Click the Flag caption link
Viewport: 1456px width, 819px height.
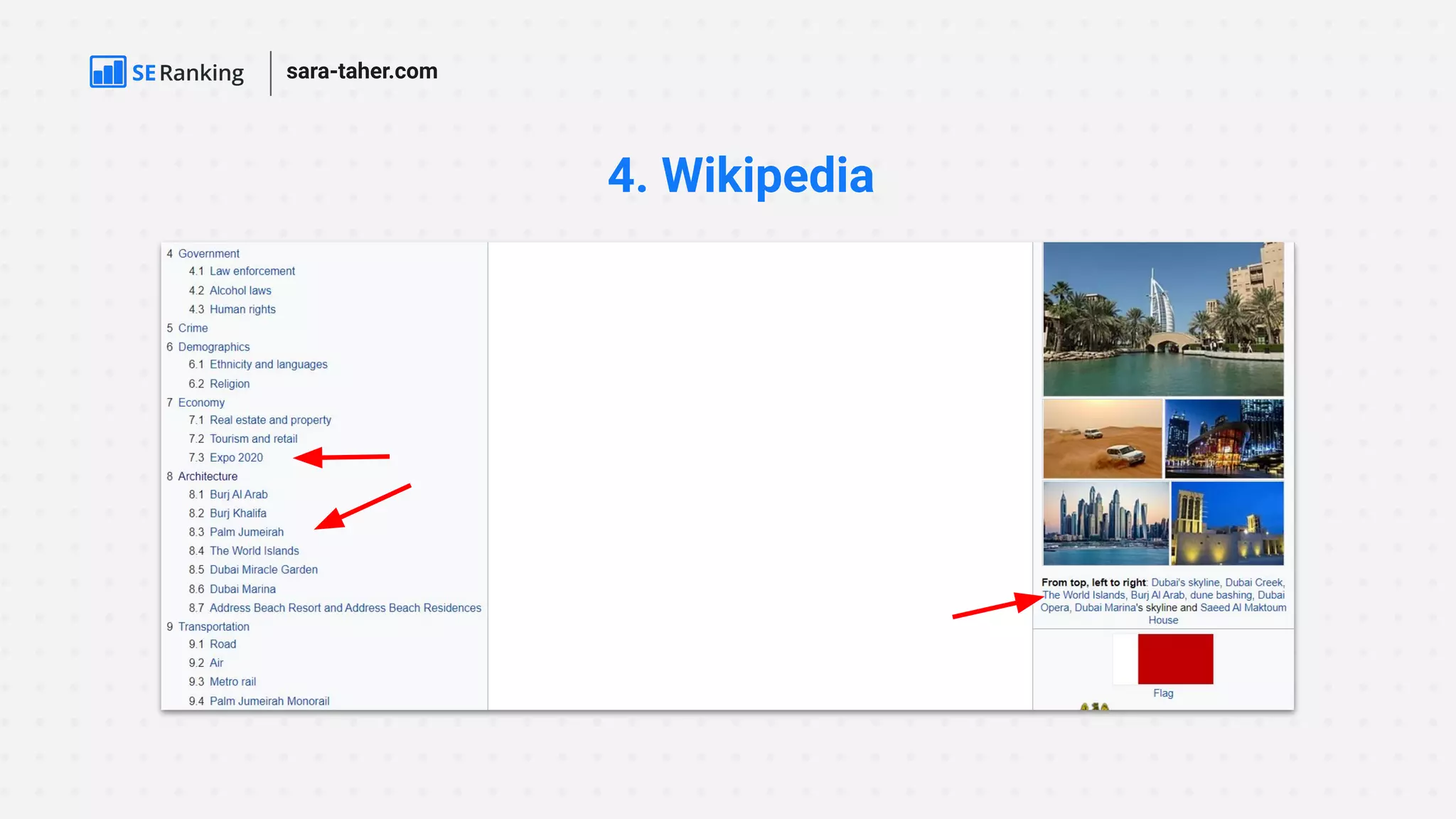click(1163, 693)
